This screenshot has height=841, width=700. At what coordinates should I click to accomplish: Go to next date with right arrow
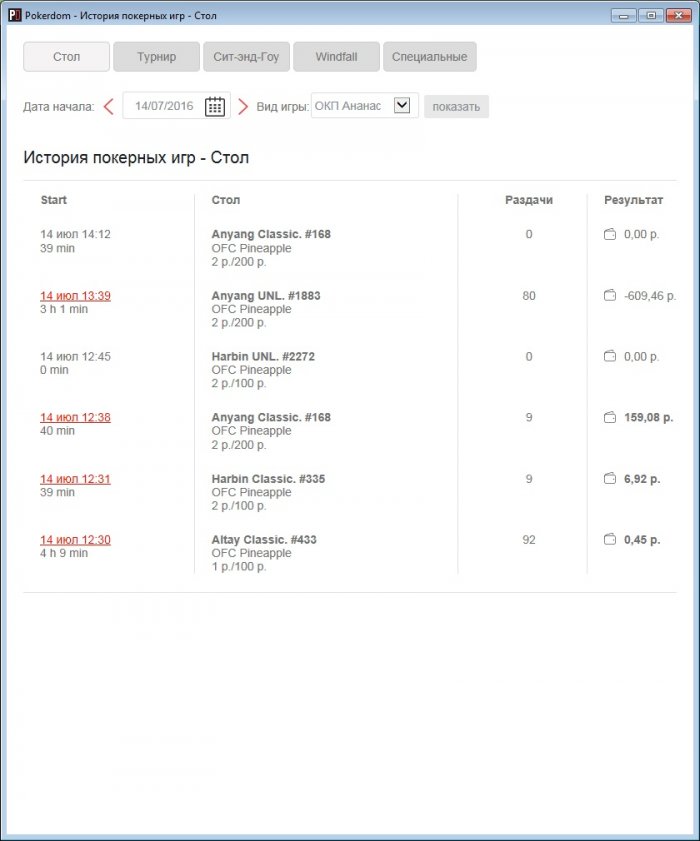pyautogui.click(x=243, y=106)
